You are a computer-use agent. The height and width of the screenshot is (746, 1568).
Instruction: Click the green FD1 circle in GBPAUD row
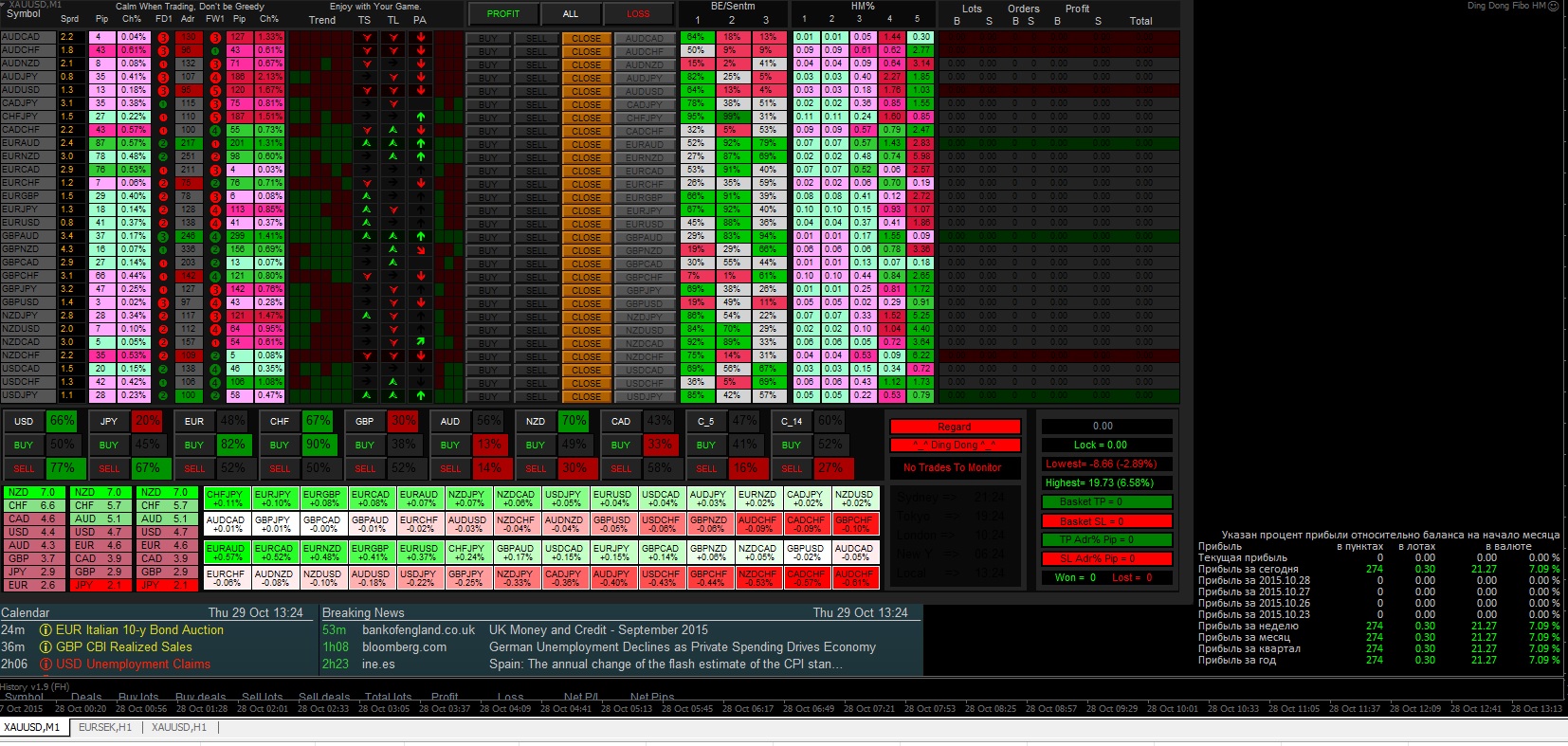pos(163,237)
